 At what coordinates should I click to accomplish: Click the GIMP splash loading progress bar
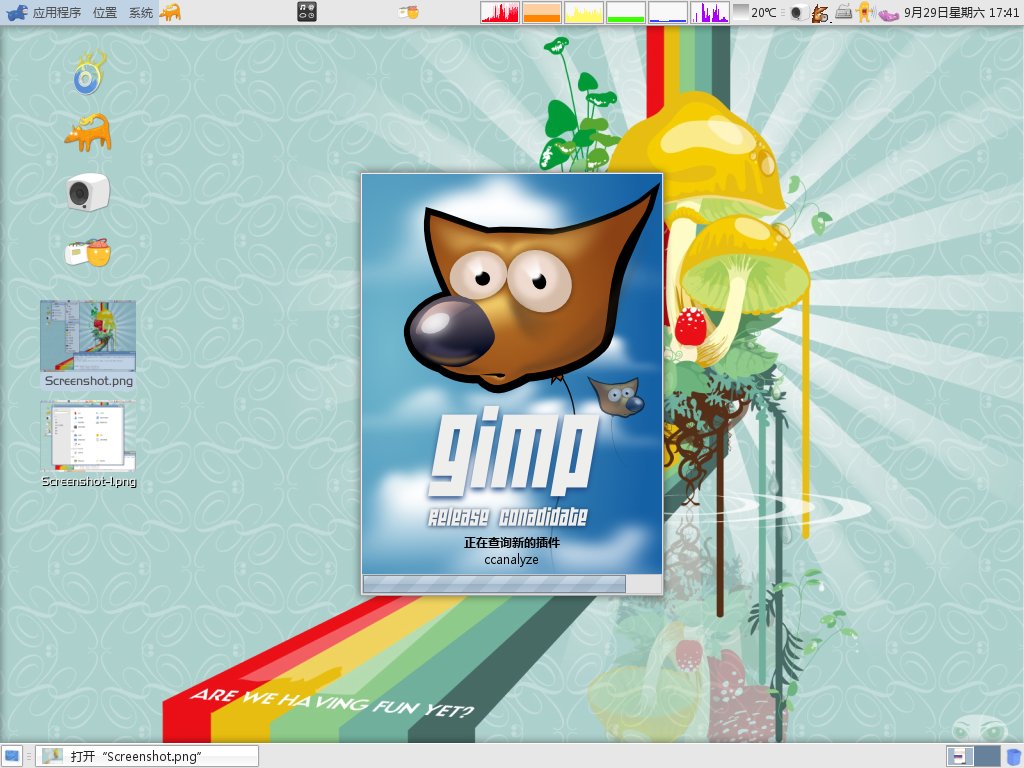point(512,584)
